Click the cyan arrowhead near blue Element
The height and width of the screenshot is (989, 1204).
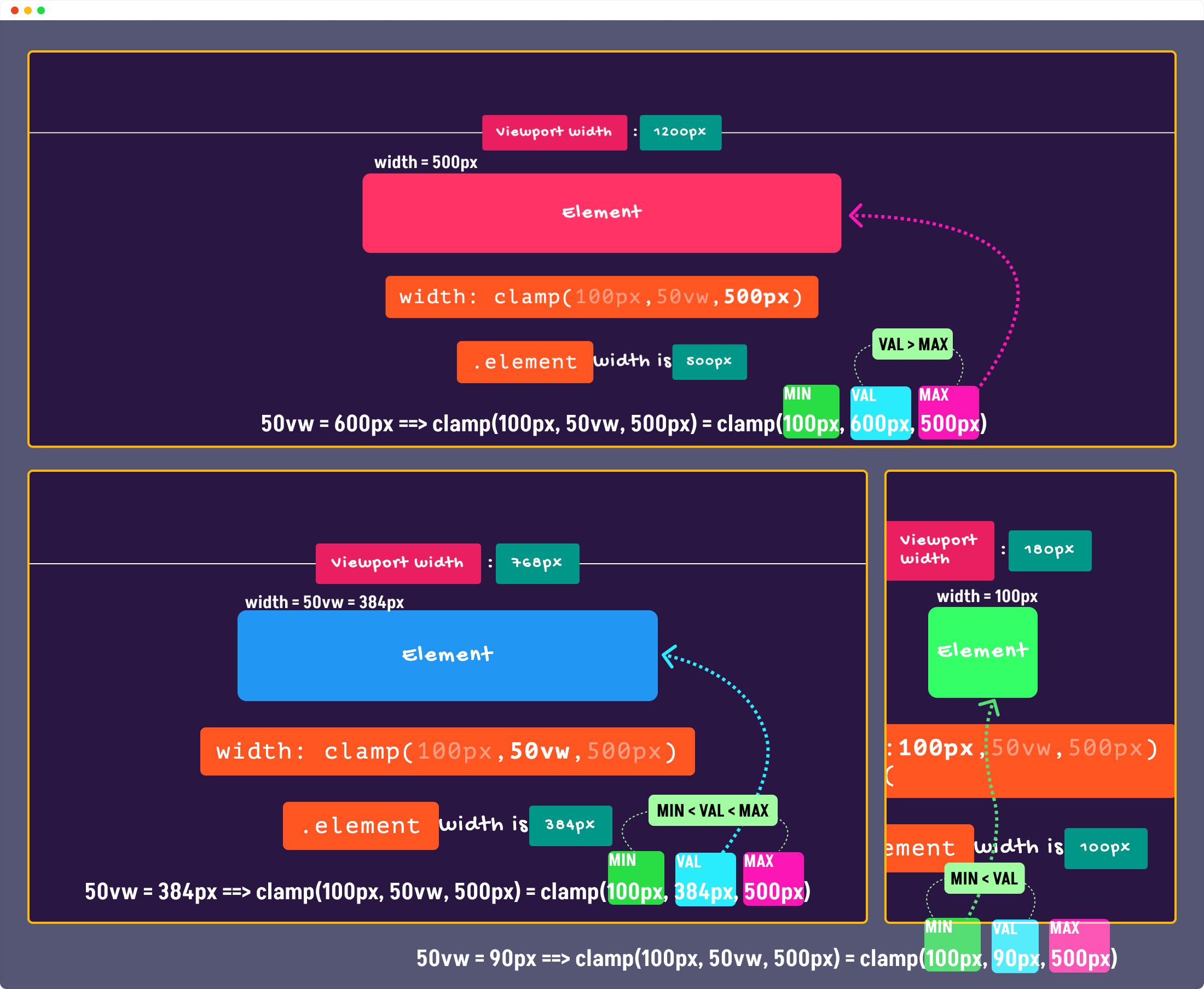669,656
